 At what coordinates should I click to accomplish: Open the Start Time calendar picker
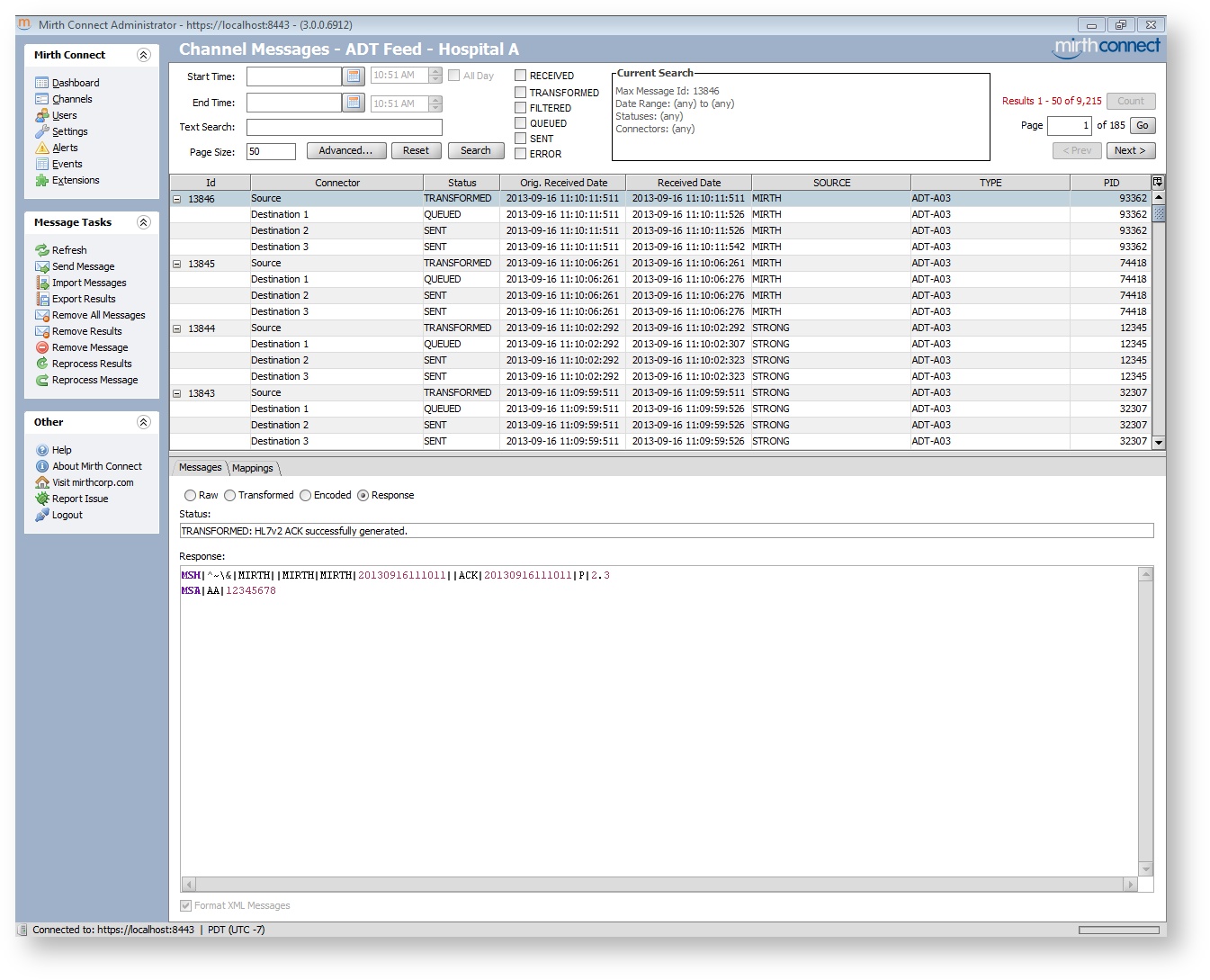click(x=354, y=76)
